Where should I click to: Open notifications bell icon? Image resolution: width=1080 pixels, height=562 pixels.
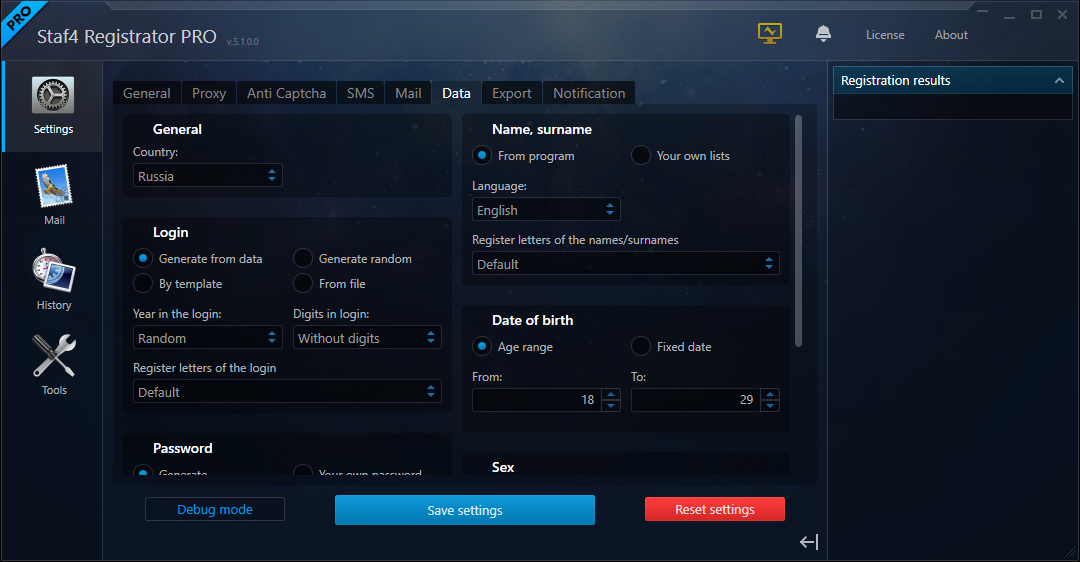click(x=823, y=34)
